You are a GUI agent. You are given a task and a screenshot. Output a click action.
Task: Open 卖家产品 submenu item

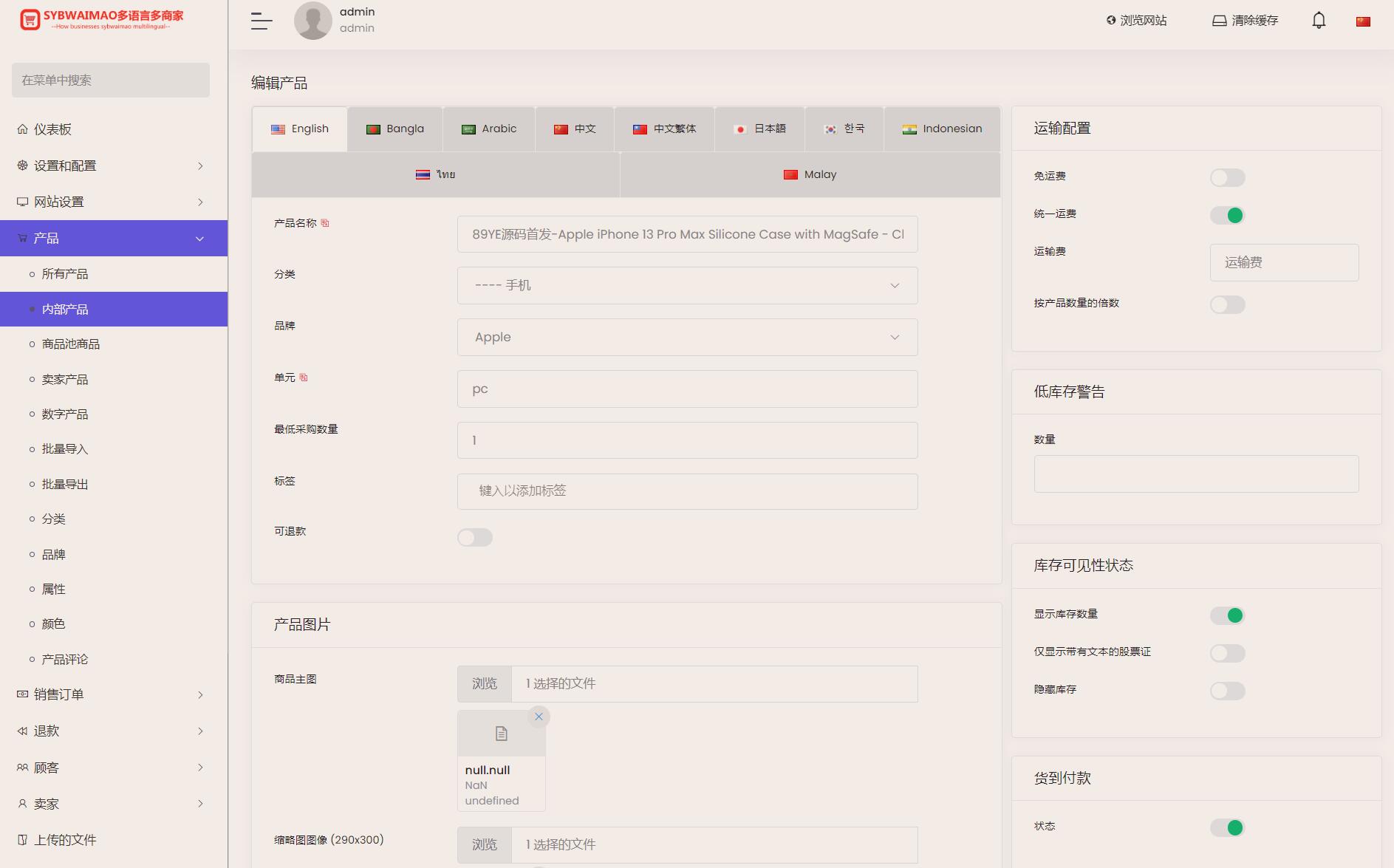(114, 380)
